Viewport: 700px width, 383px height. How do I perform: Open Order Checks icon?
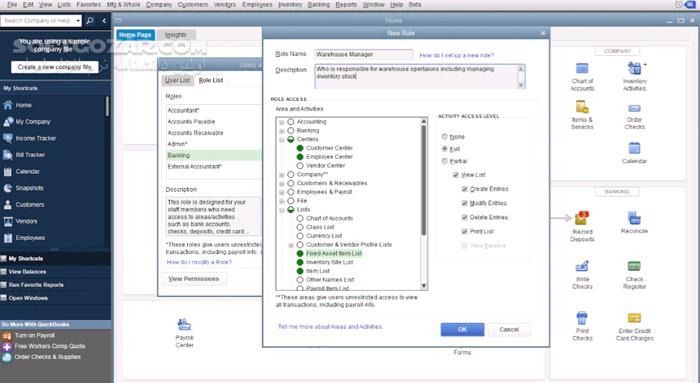point(634,108)
